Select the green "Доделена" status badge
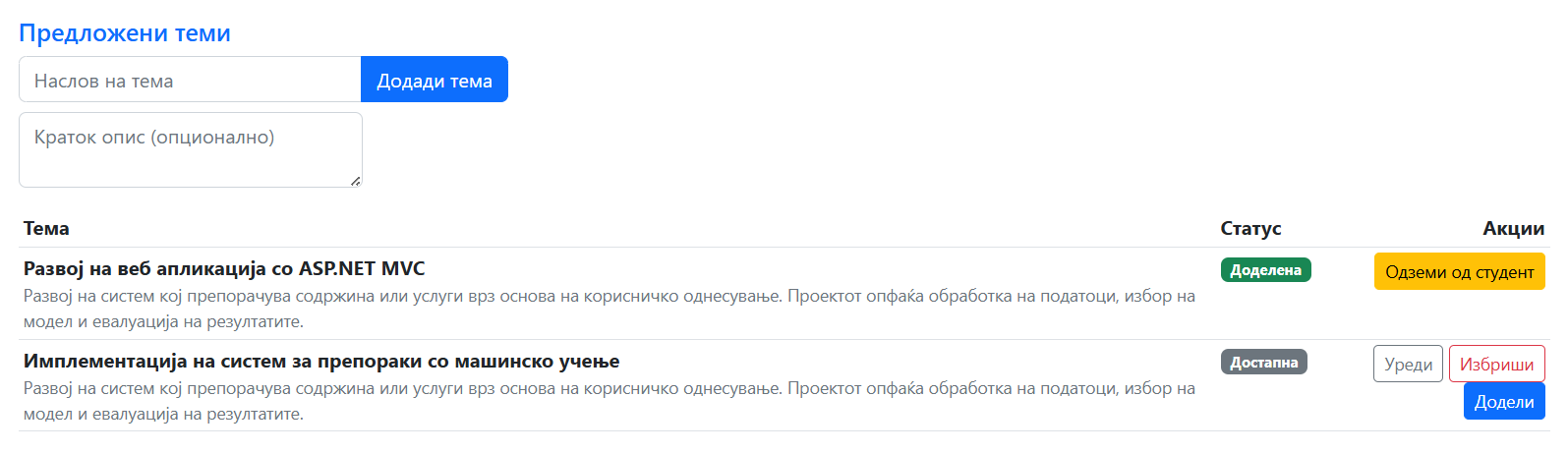The height and width of the screenshot is (453, 1568). coord(1265,270)
